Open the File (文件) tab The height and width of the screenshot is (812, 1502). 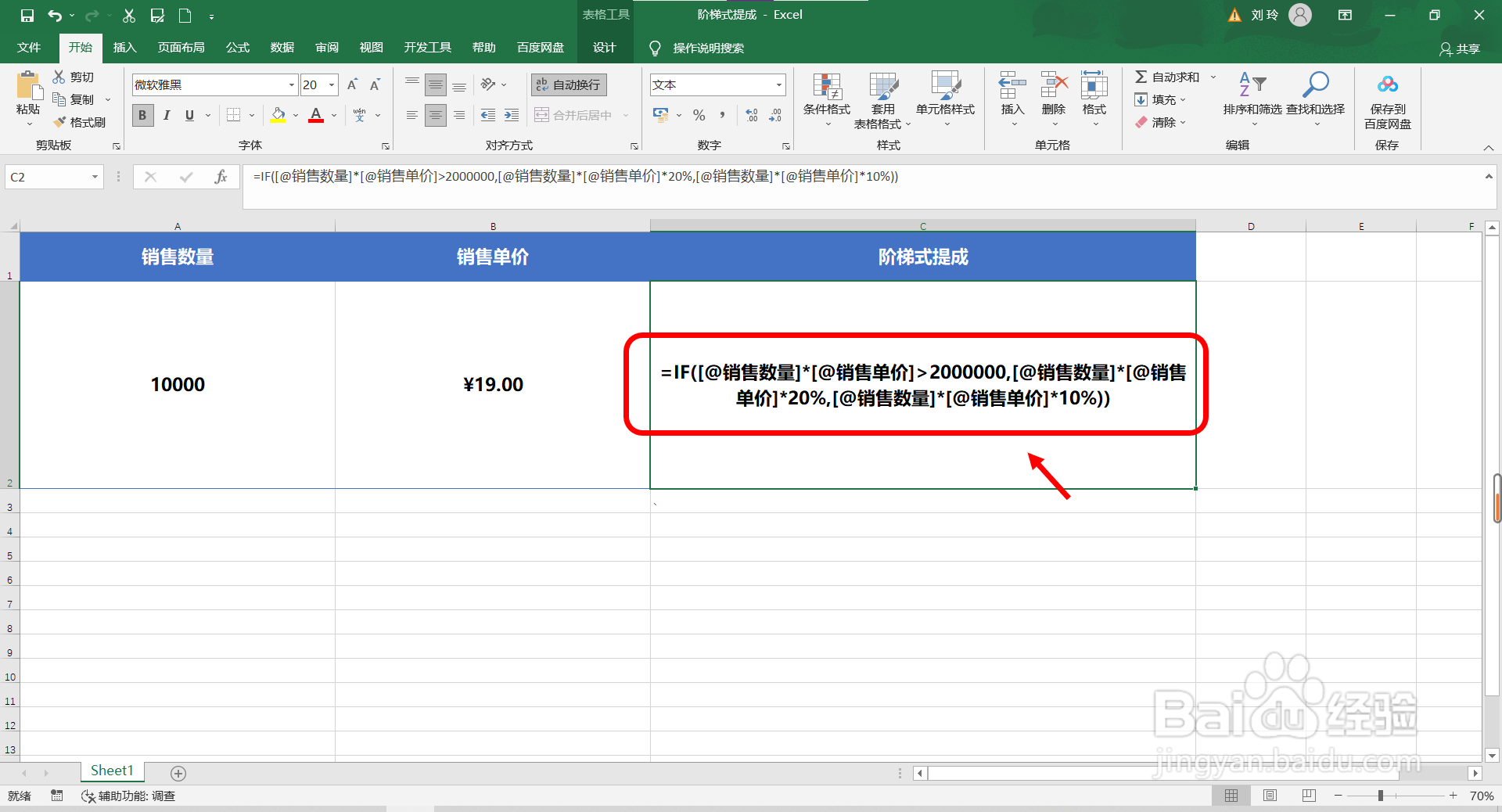(29, 48)
